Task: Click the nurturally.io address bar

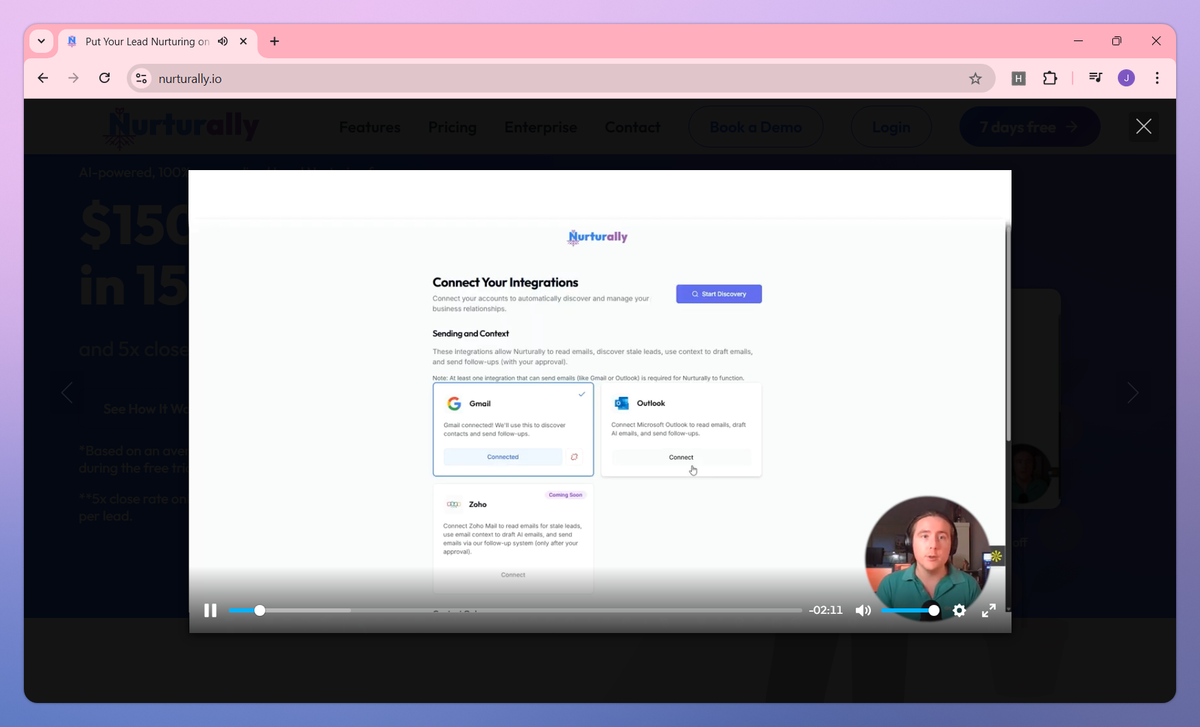Action: [x=560, y=78]
